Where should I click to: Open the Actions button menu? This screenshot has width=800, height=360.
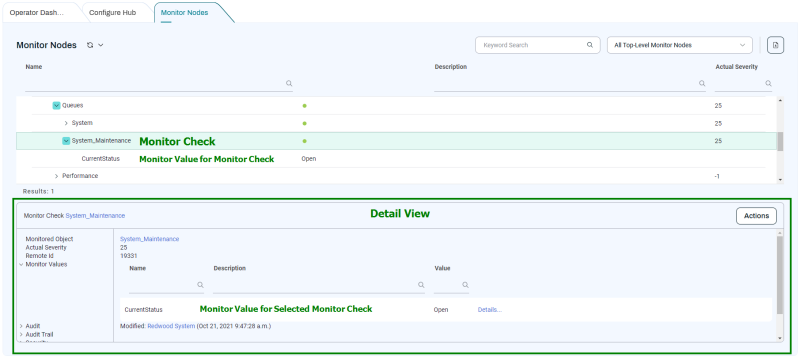[x=756, y=216]
